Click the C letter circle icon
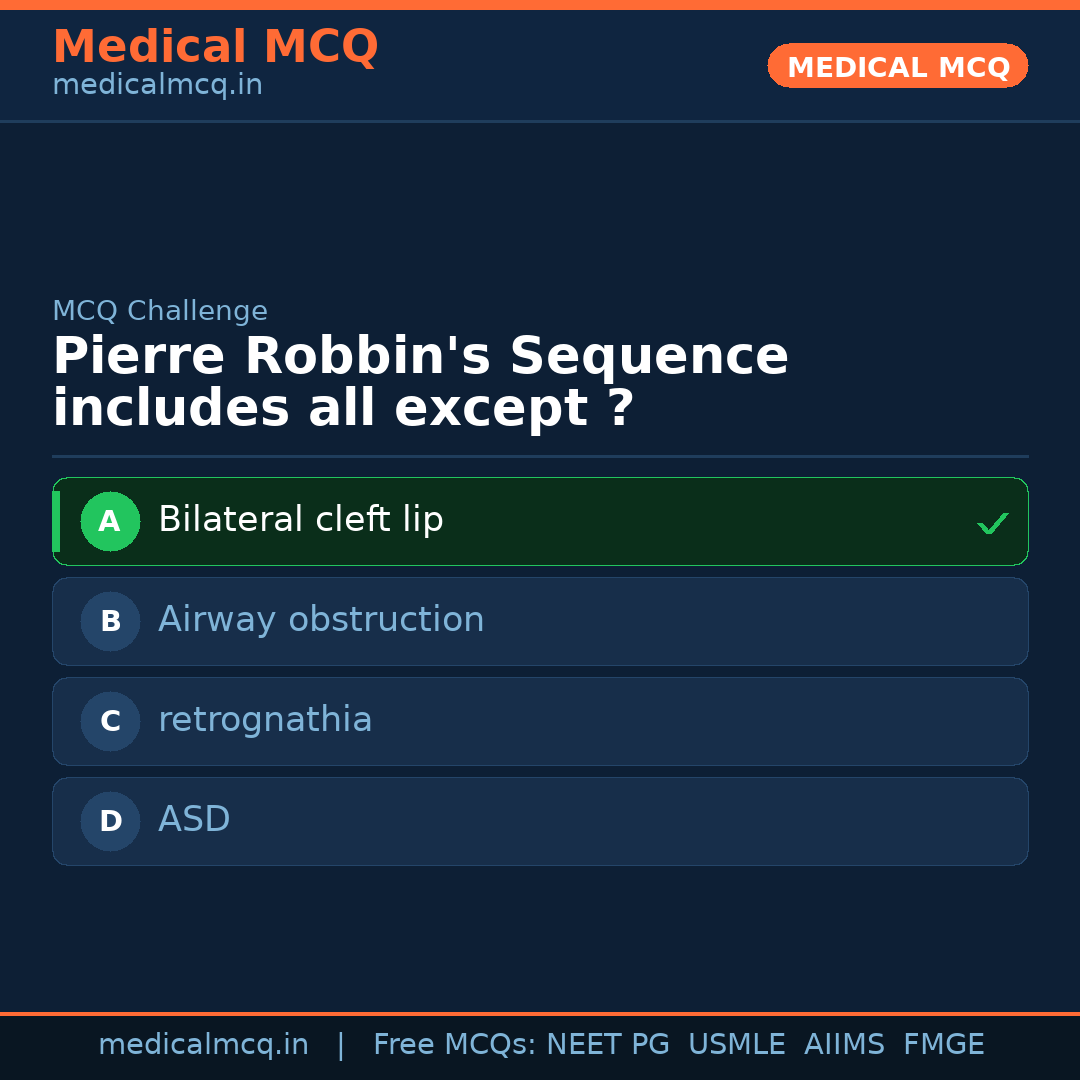Image resolution: width=1080 pixels, height=1080 pixels. 110,721
